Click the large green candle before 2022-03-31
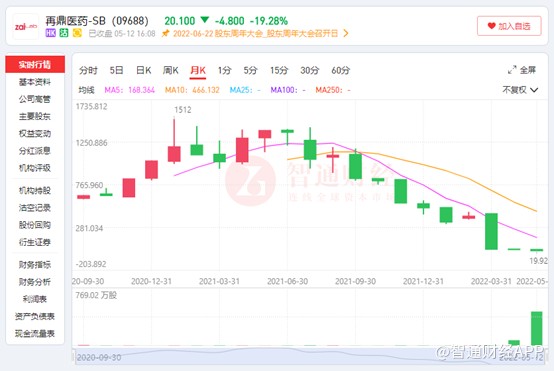The image size is (554, 371). click(491, 231)
